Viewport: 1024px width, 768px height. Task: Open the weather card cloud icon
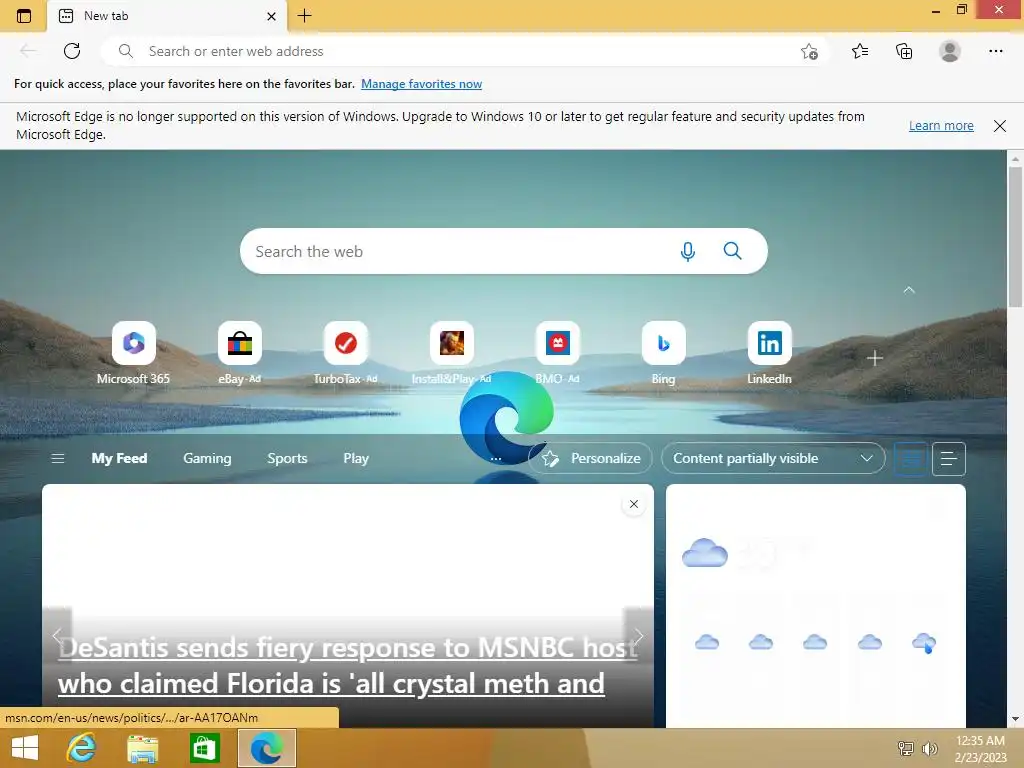click(x=705, y=553)
